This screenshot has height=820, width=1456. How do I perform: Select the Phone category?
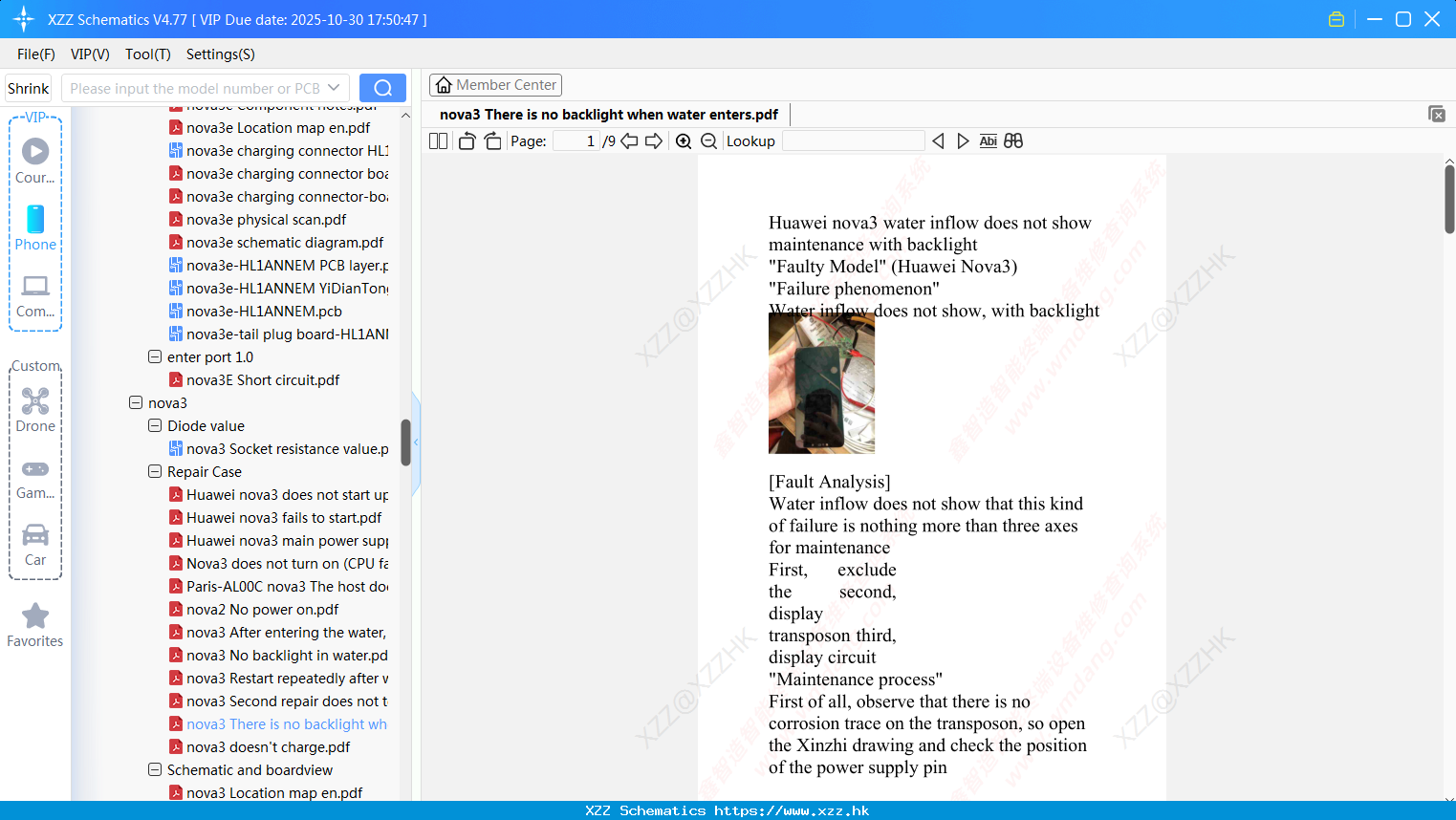tap(35, 227)
